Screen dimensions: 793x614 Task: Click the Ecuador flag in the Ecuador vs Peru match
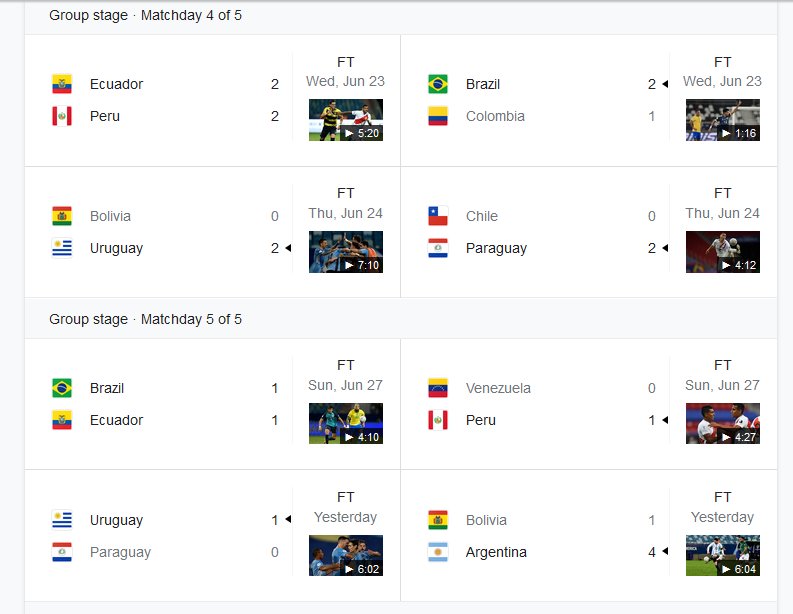(x=62, y=84)
